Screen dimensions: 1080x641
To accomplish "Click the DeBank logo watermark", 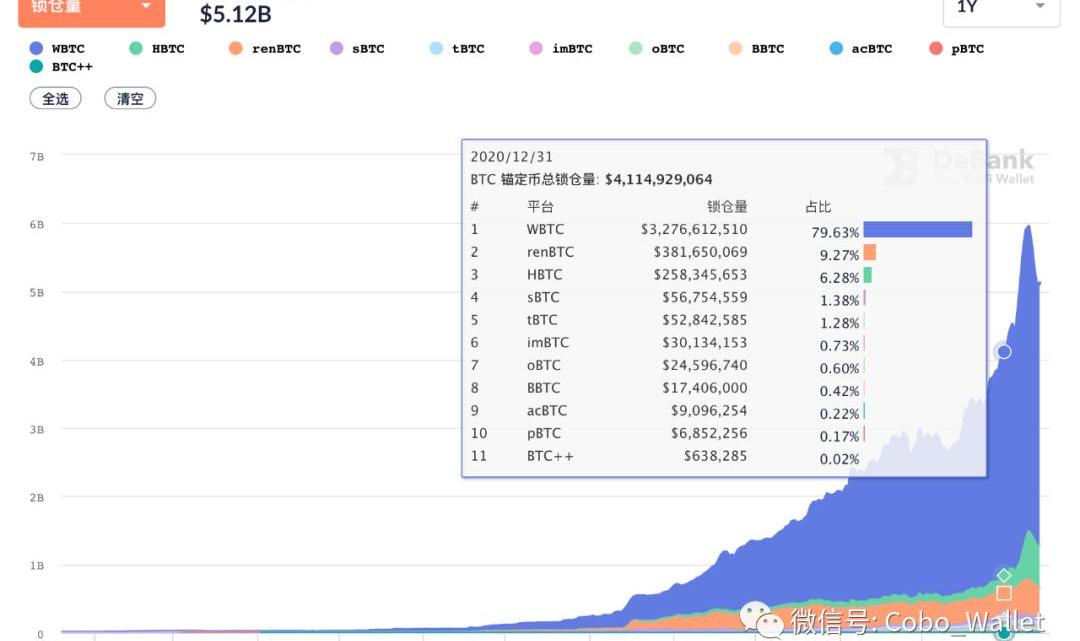I will [x=959, y=167].
